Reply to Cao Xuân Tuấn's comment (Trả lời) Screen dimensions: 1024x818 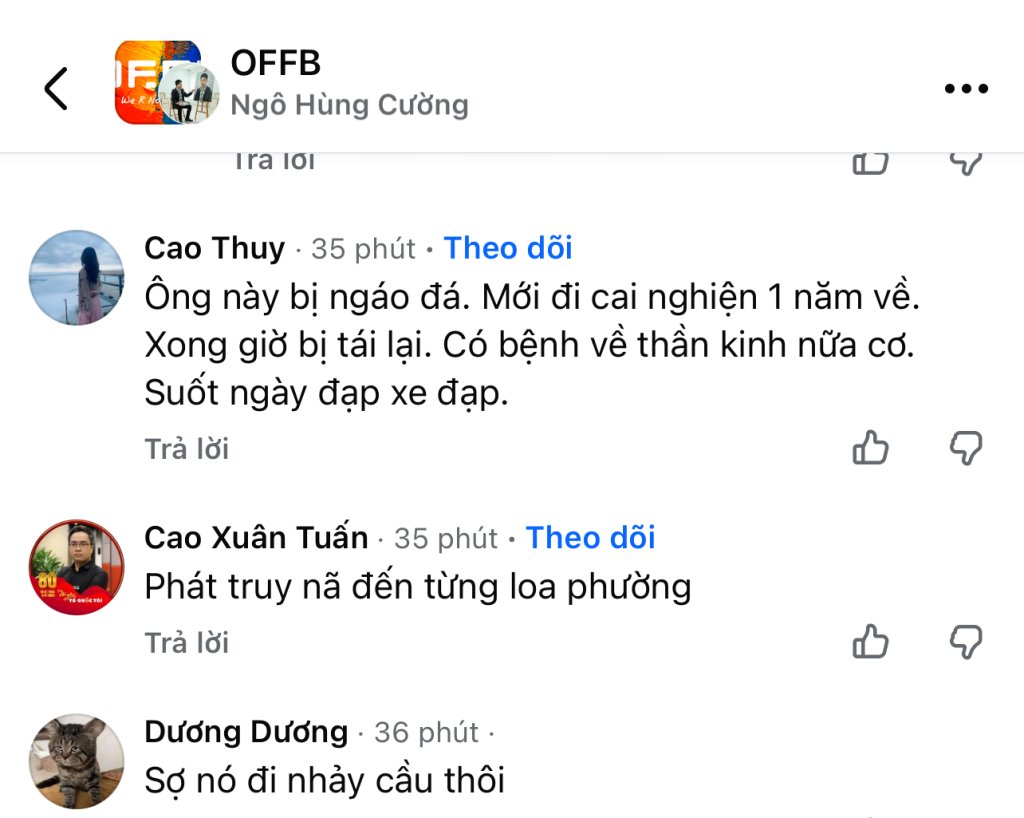[x=187, y=642]
